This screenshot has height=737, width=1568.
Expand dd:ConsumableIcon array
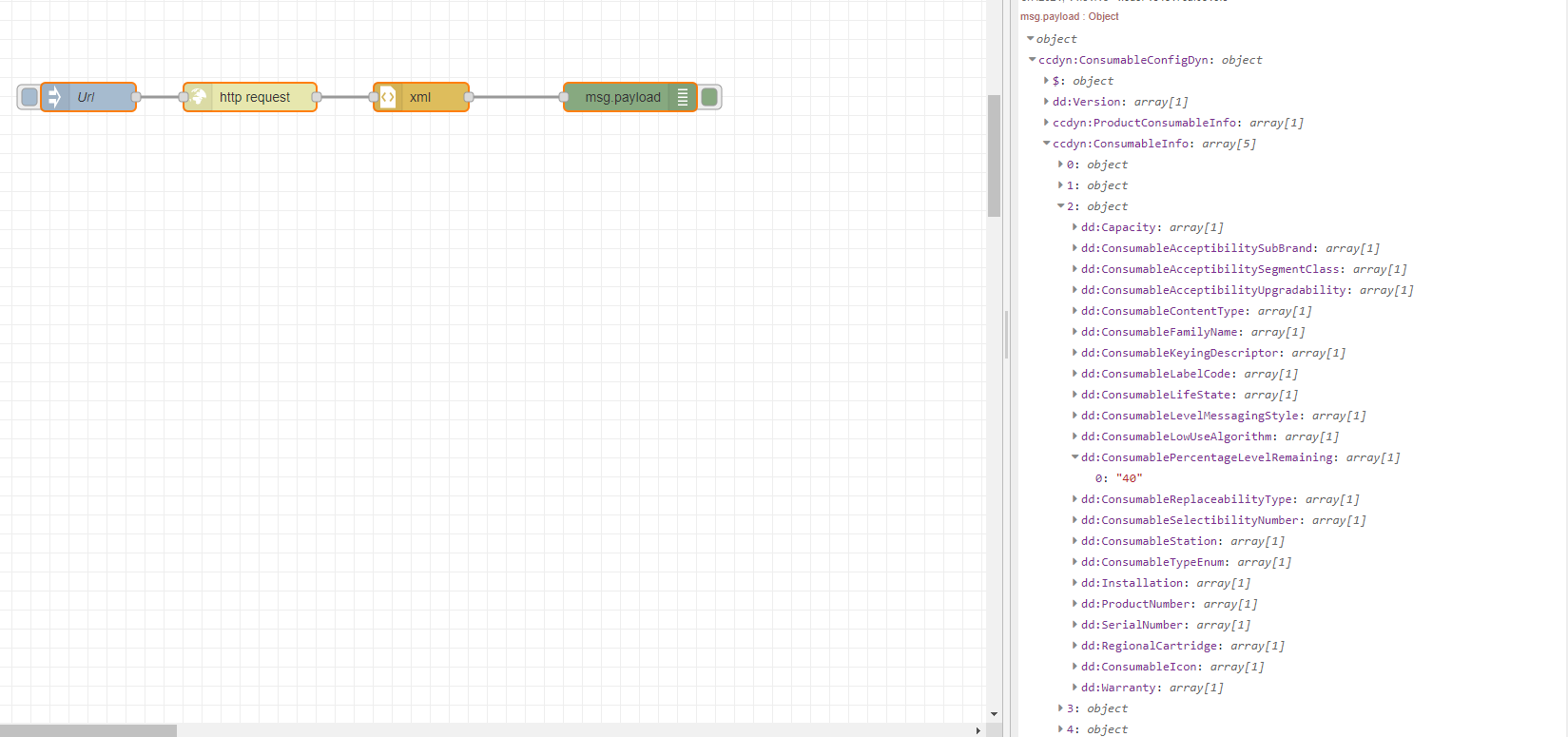tap(1075, 667)
